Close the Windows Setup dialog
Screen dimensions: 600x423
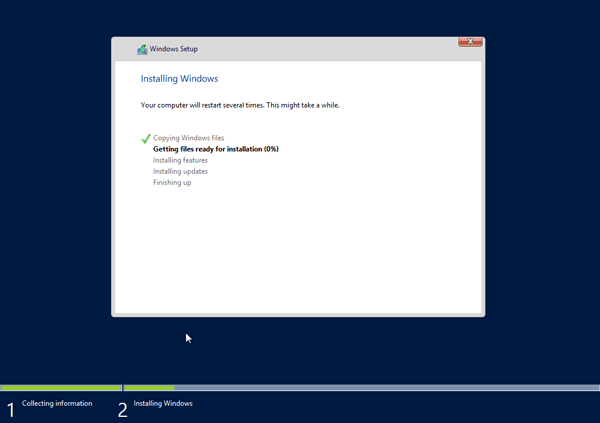(x=470, y=42)
